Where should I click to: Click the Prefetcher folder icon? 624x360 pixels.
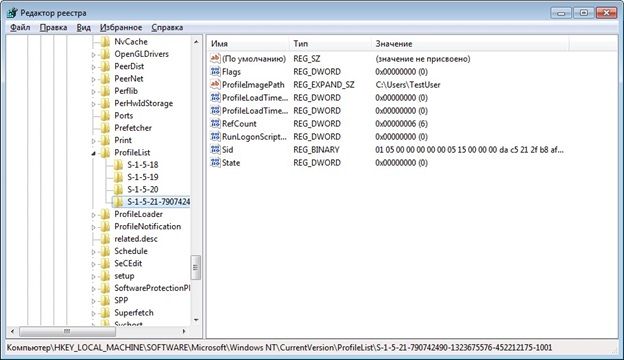click(x=105, y=128)
